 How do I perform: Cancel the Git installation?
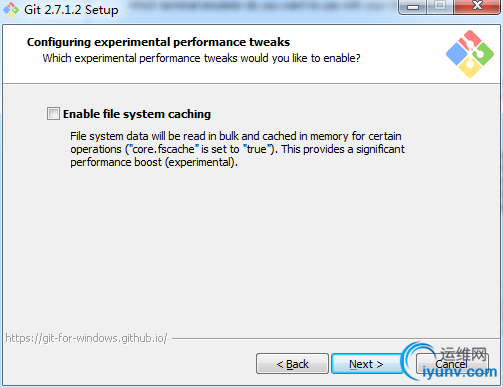(452, 364)
